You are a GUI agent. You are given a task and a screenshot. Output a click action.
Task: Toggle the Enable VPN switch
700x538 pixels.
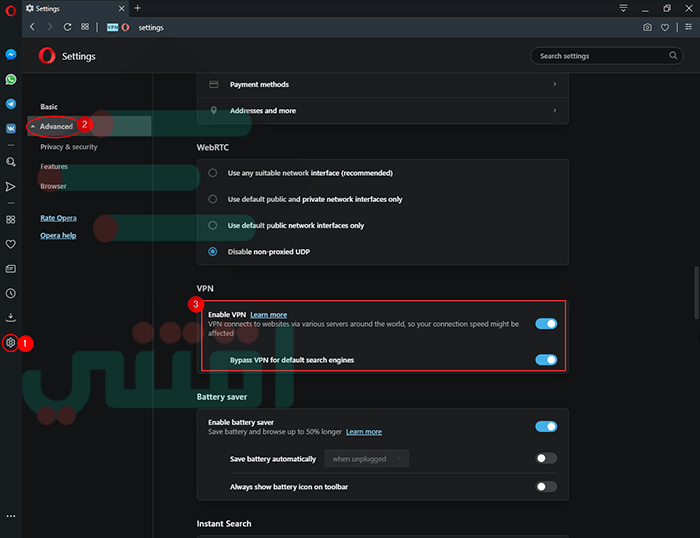[x=546, y=324]
